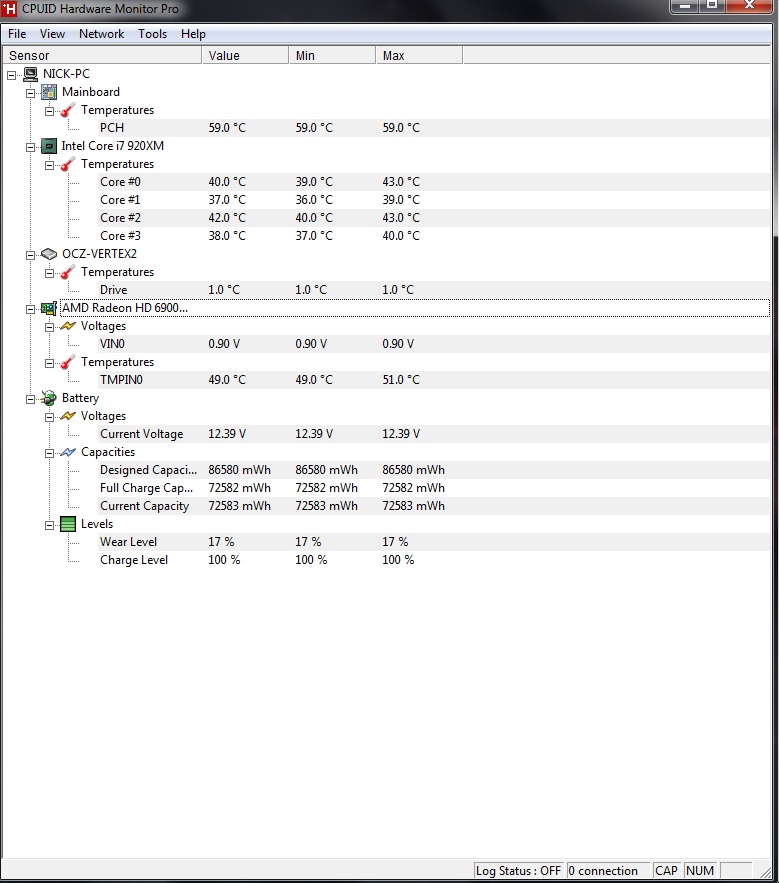
Task: Collapse the AMD Radeon Temperatures section
Action: point(50,363)
